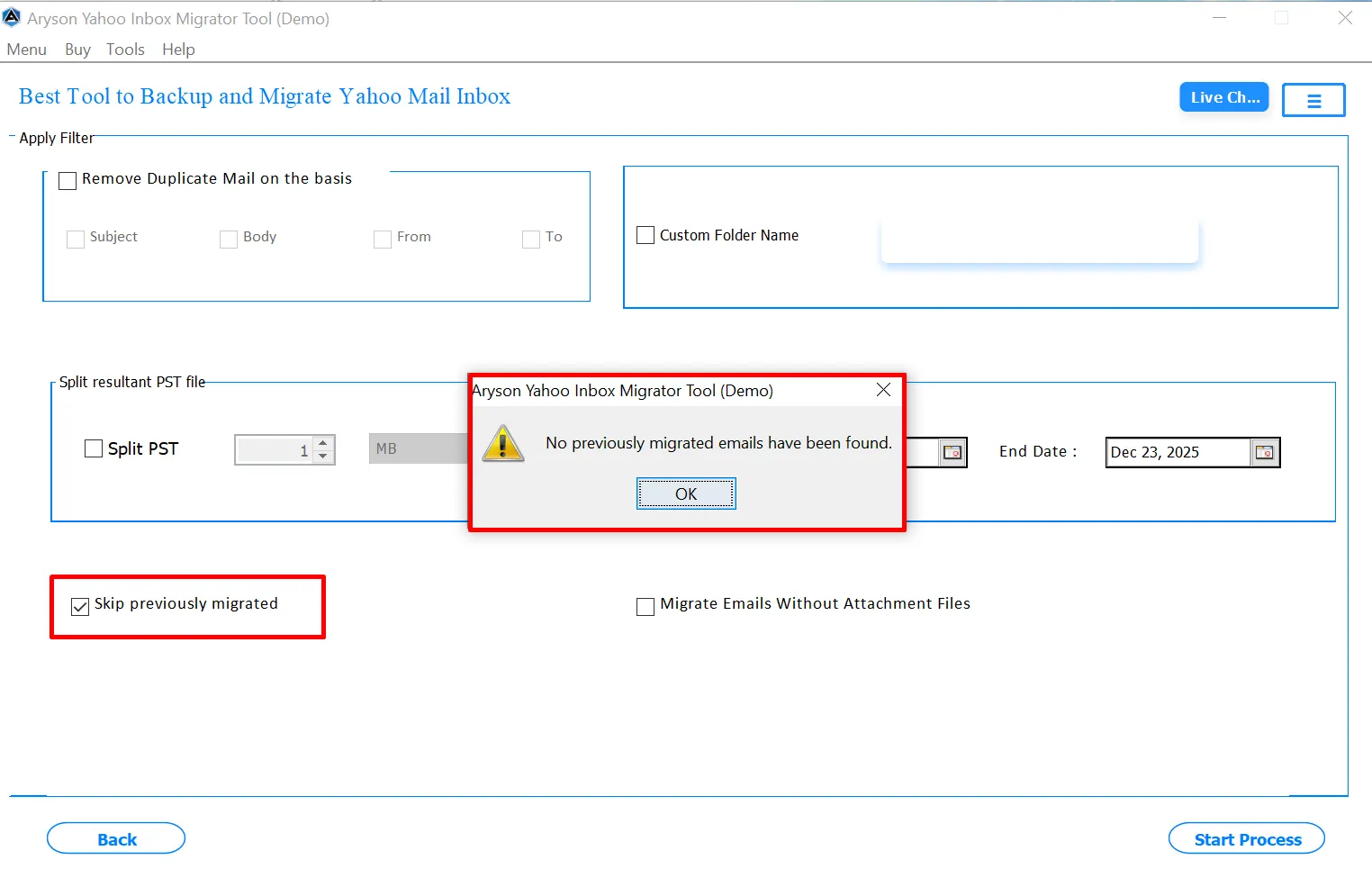This screenshot has height=896, width=1372.
Task: Enable Remove Duplicate Mail option
Action: (x=68, y=181)
